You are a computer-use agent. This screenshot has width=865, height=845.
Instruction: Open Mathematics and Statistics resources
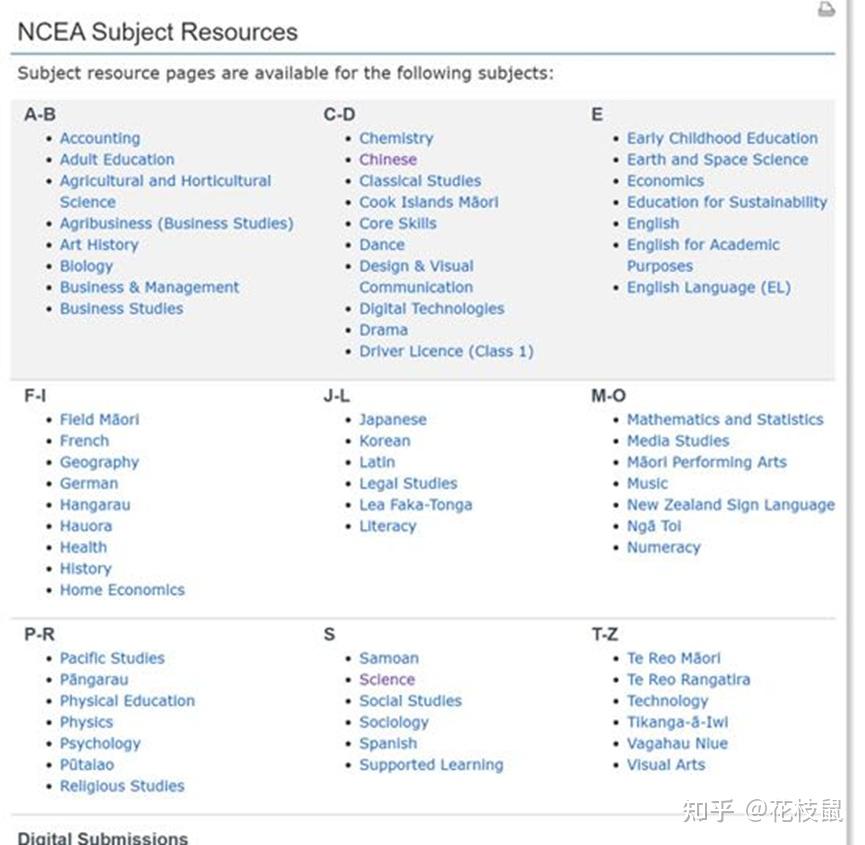(x=726, y=419)
